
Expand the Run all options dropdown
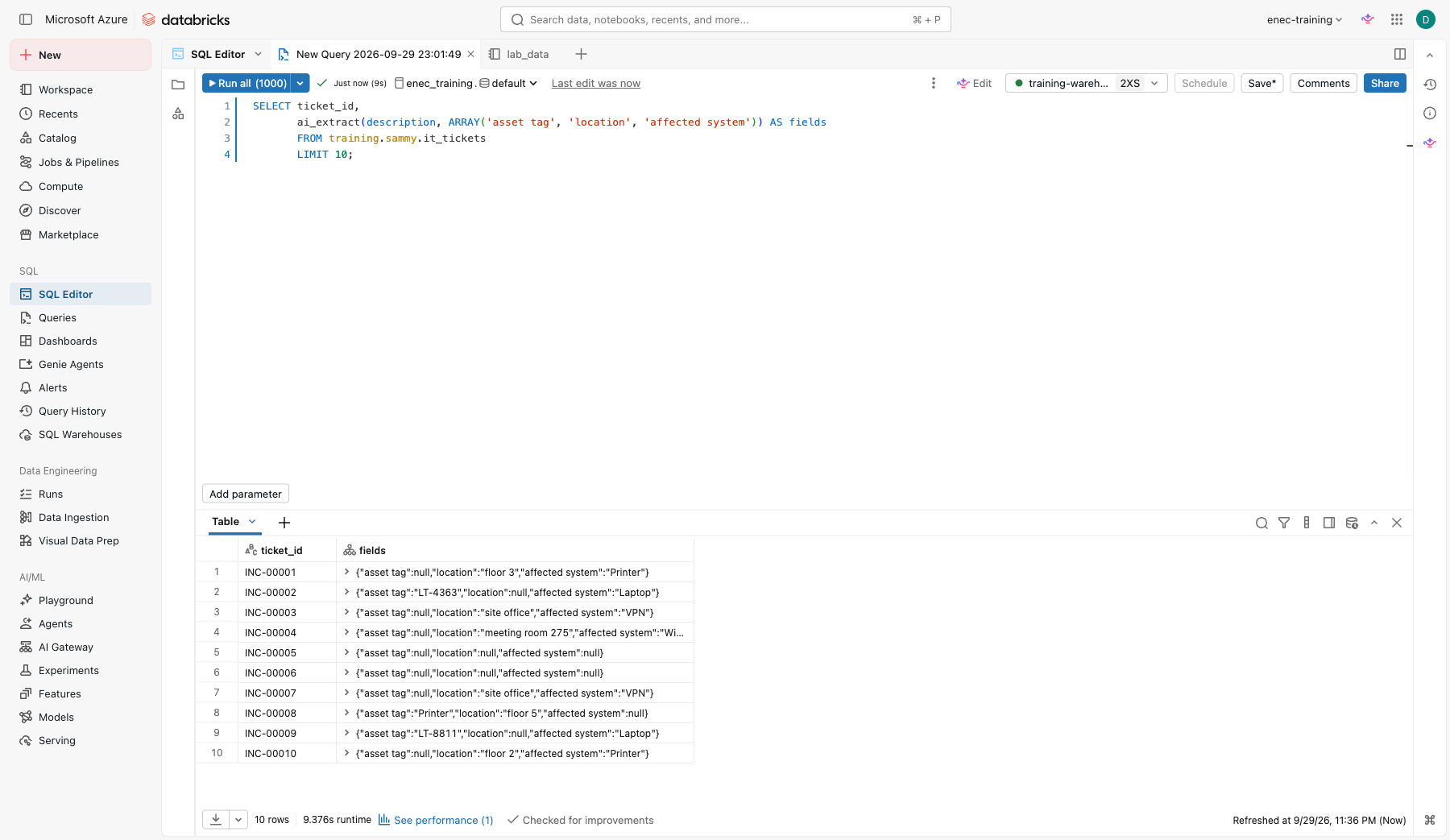(x=300, y=83)
